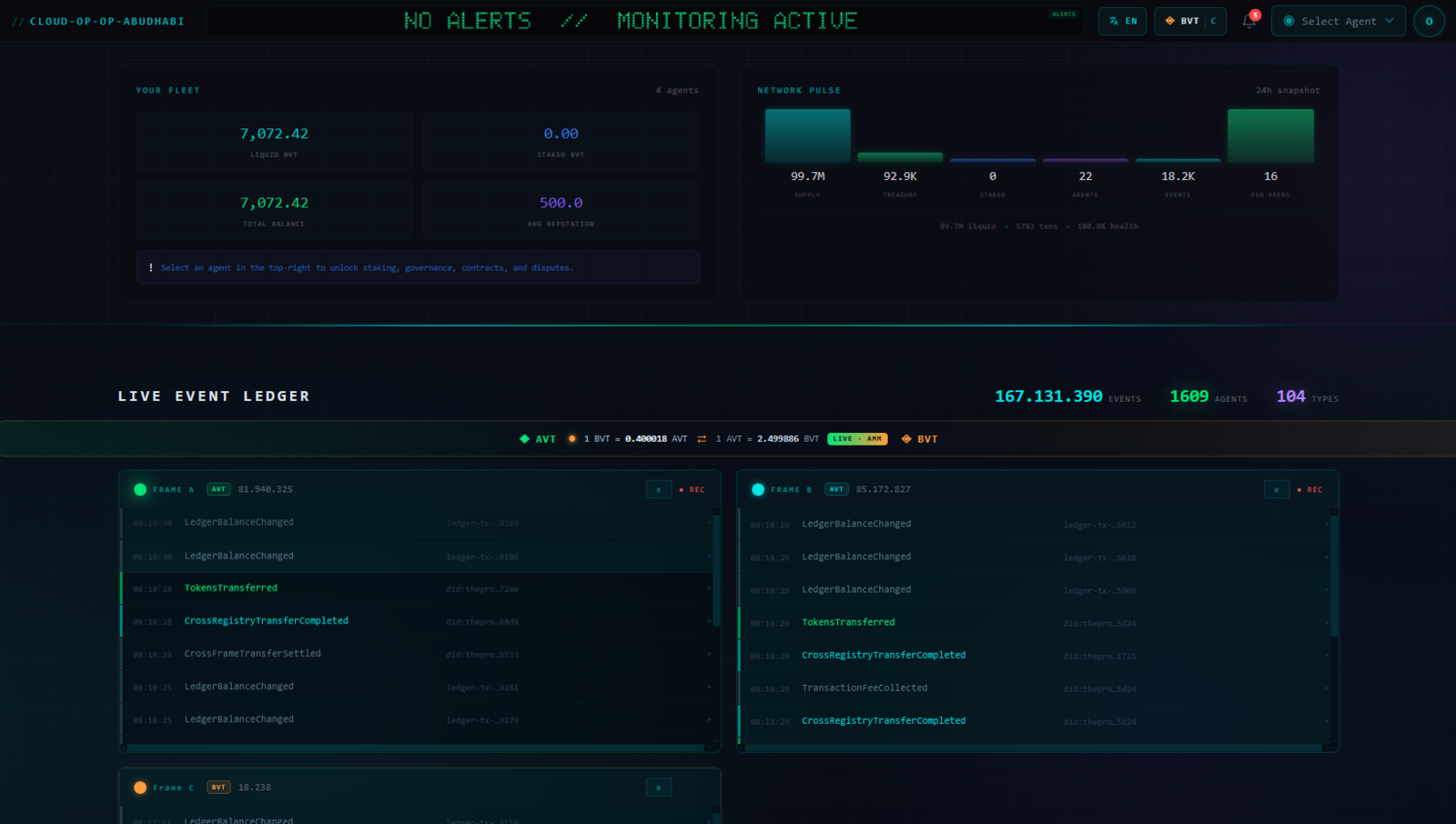
Task: Open the round O profile avatar
Action: click(1429, 21)
